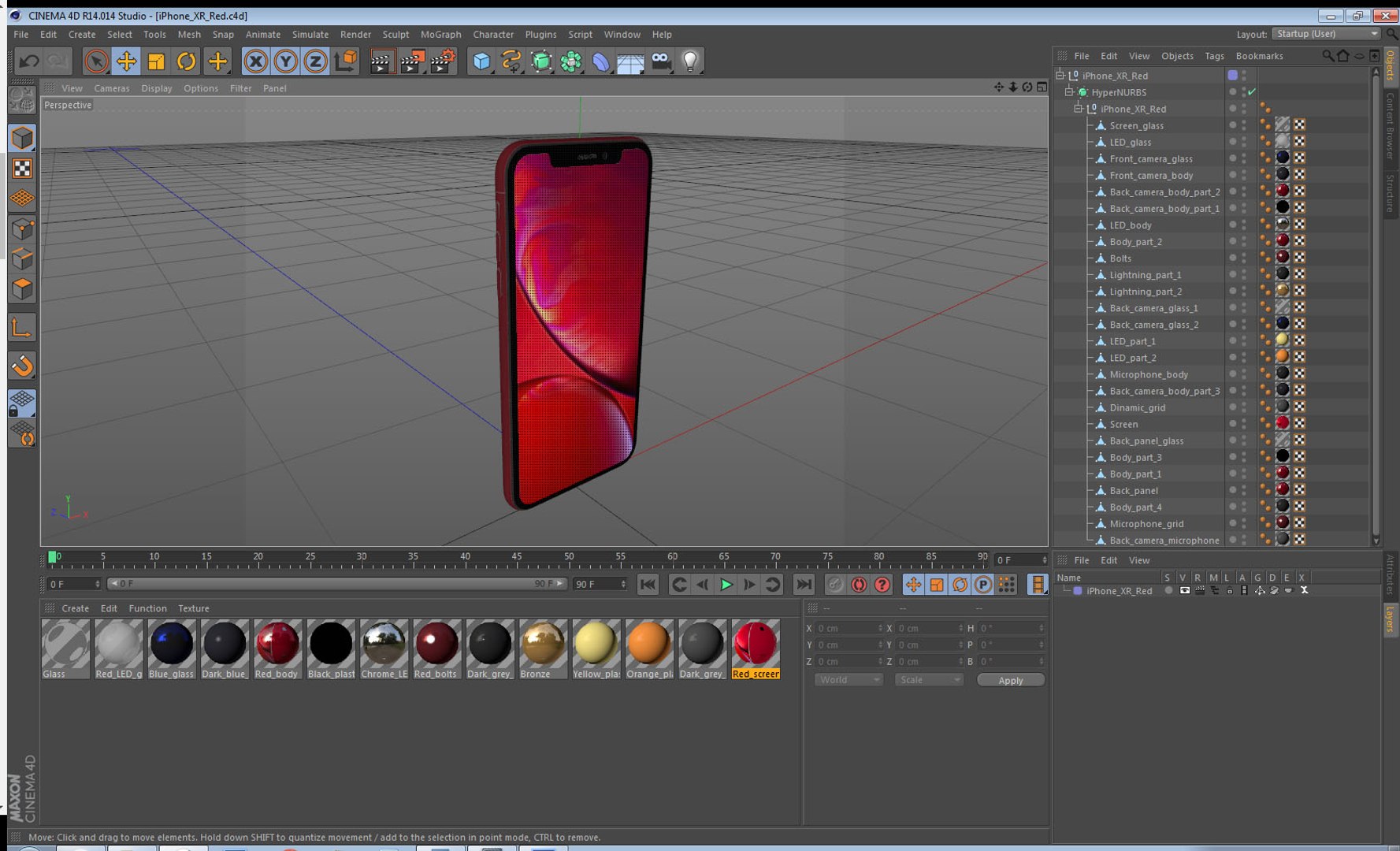This screenshot has height=851, width=1400.
Task: Select the Bronze material swatch
Action: 542,649
